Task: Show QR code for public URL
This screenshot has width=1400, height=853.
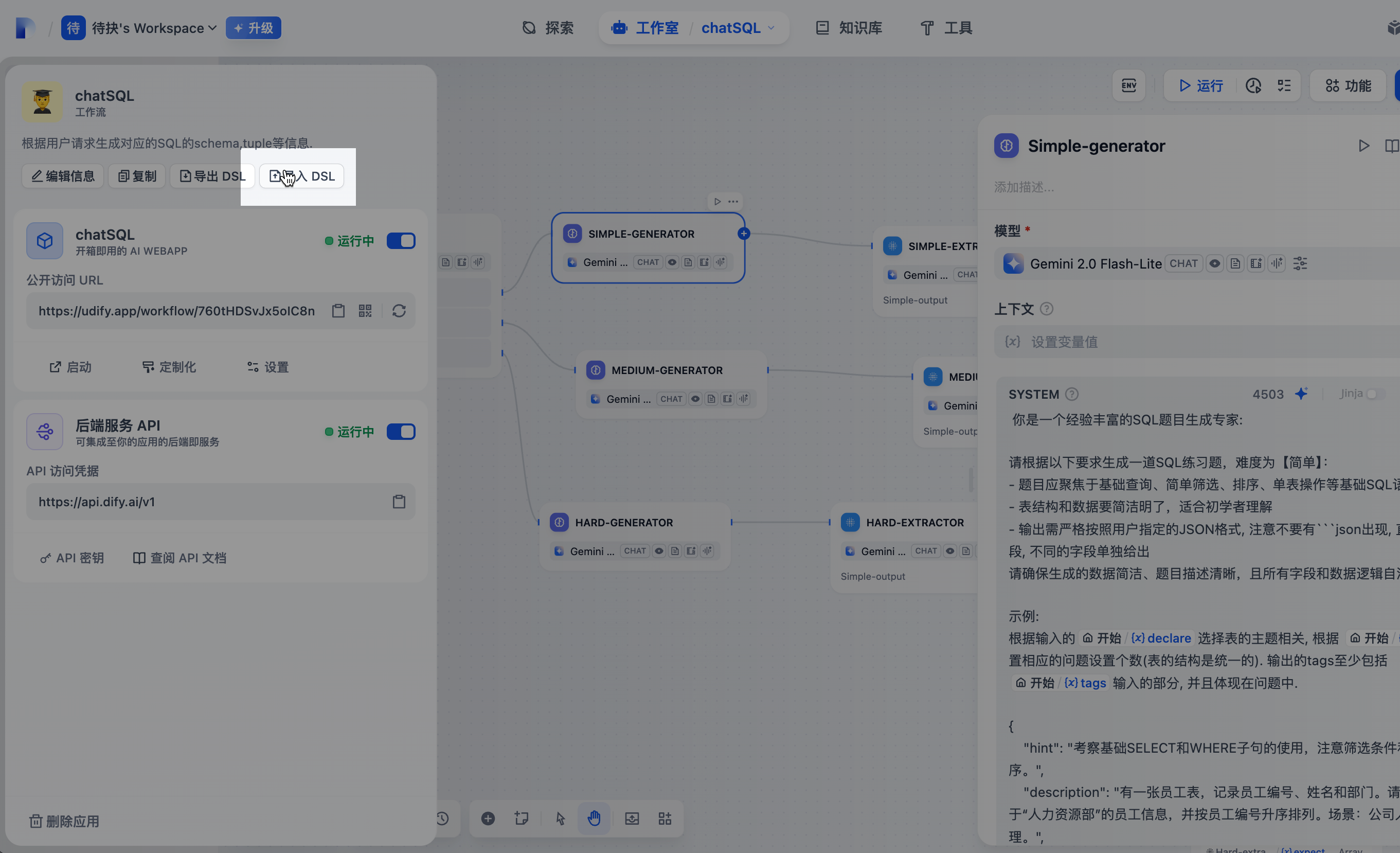Action: click(x=365, y=311)
